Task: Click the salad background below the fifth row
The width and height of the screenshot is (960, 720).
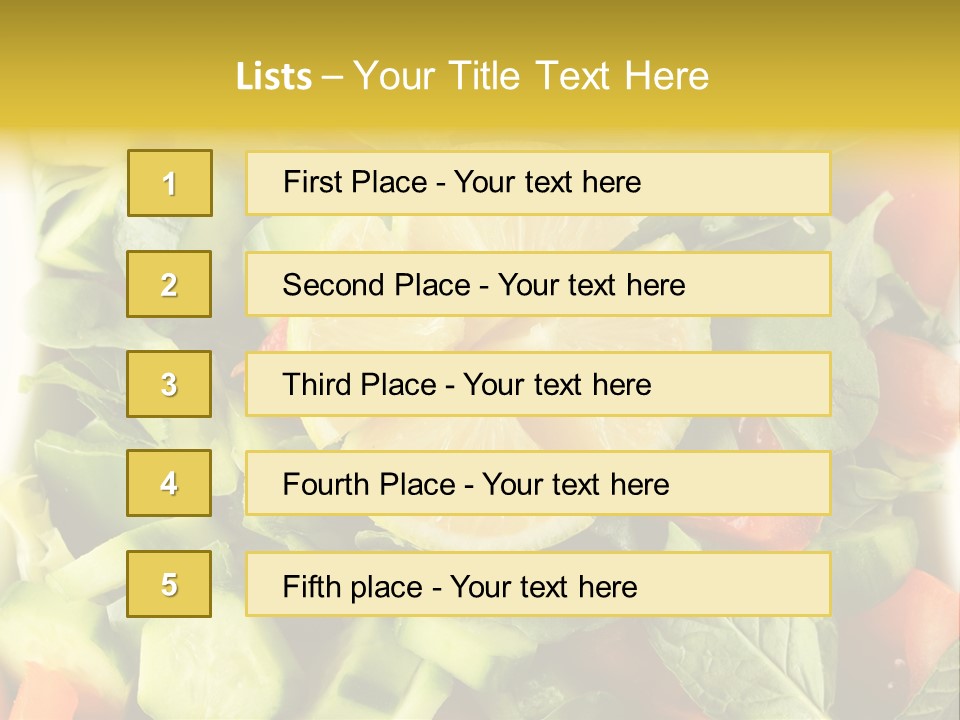Action: tap(480, 670)
